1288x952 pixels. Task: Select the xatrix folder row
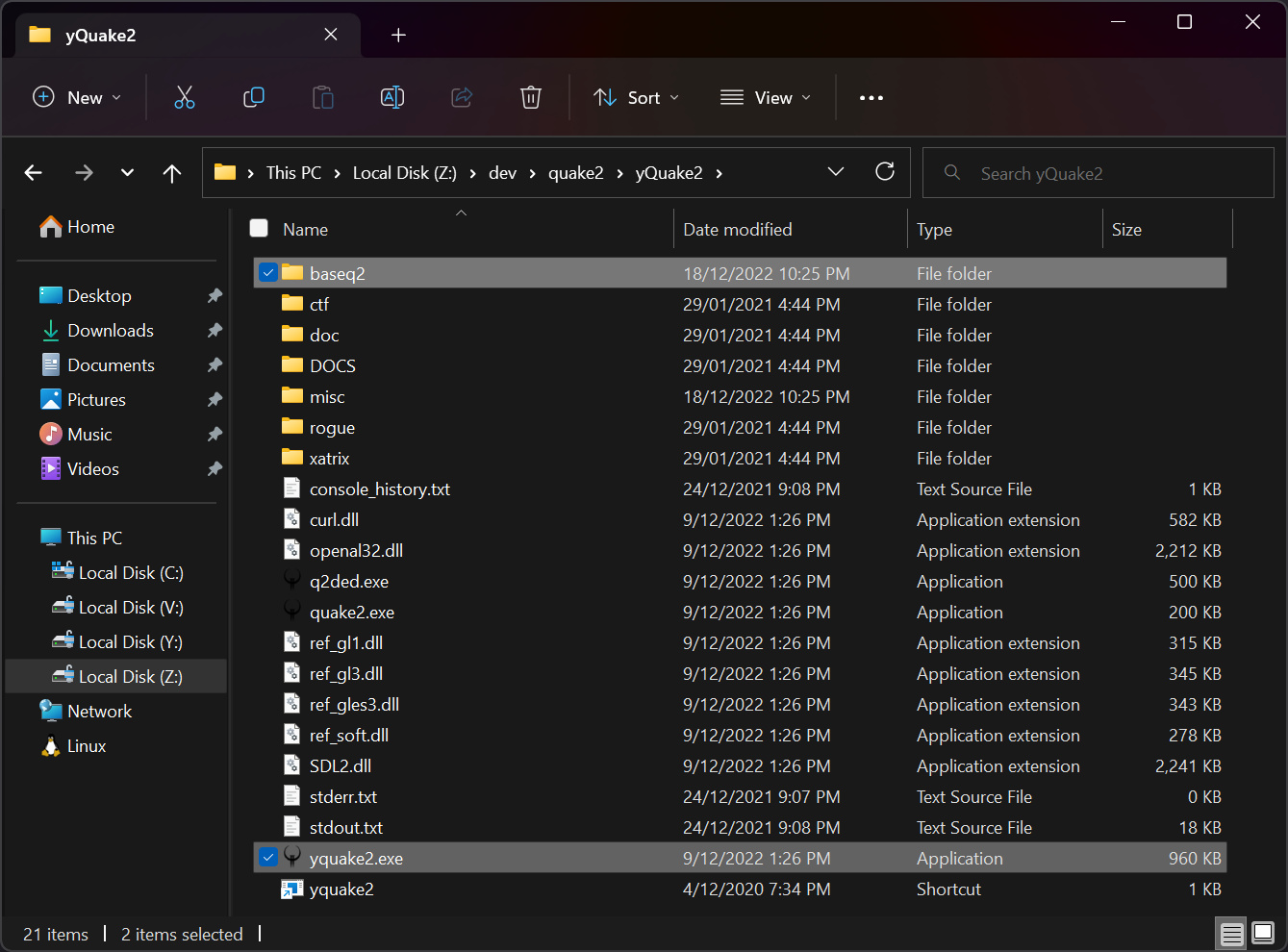tap(740, 458)
